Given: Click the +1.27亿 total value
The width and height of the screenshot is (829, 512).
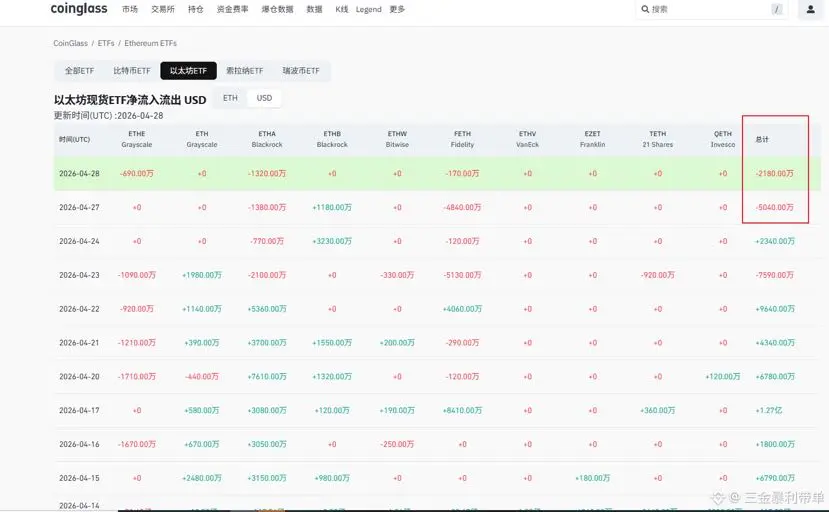Looking at the screenshot, I should pos(769,410).
